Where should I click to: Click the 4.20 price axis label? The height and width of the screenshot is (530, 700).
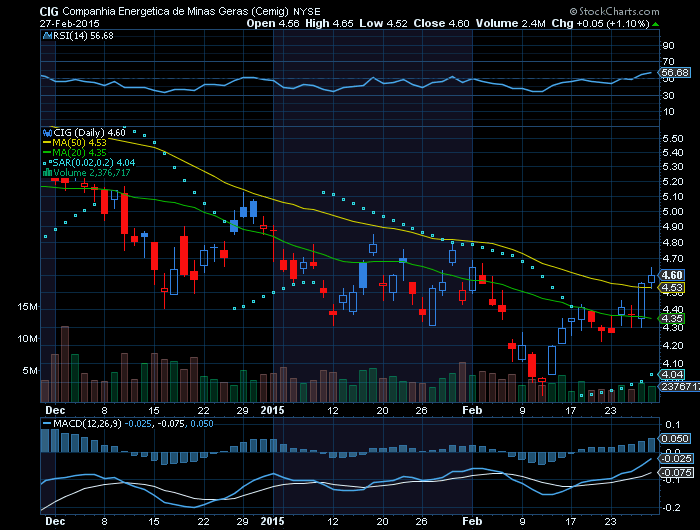point(673,346)
